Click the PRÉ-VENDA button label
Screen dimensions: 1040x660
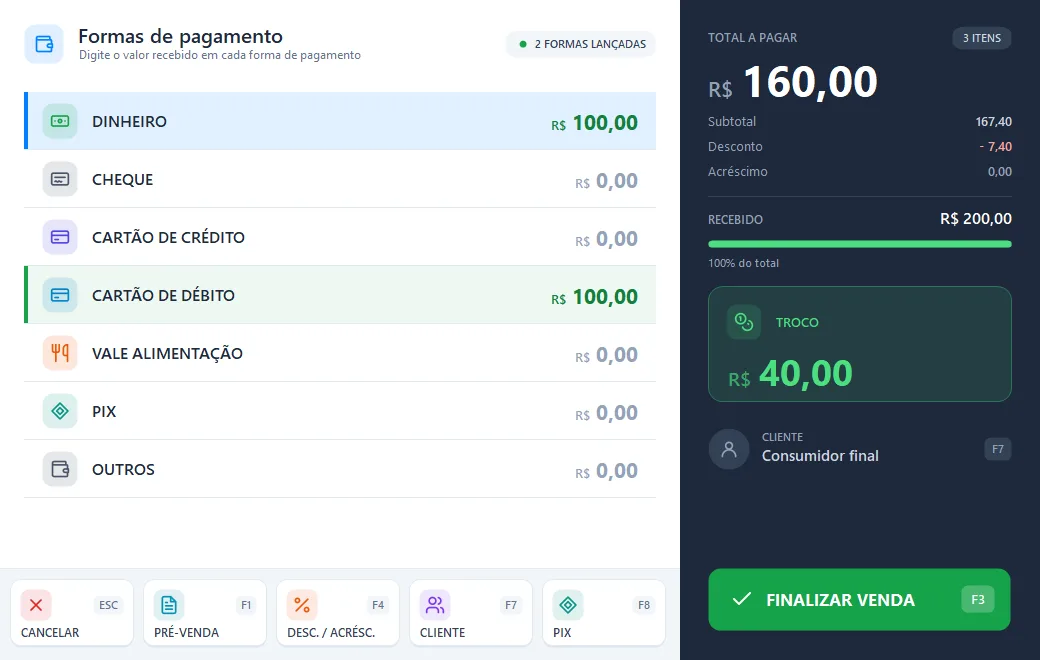pyautogui.click(x=186, y=633)
